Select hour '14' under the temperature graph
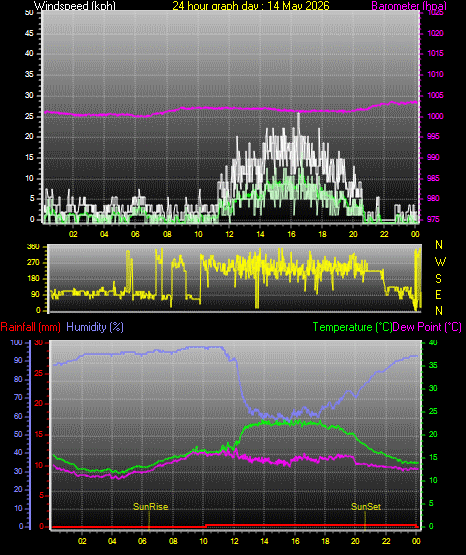 pyautogui.click(x=264, y=541)
